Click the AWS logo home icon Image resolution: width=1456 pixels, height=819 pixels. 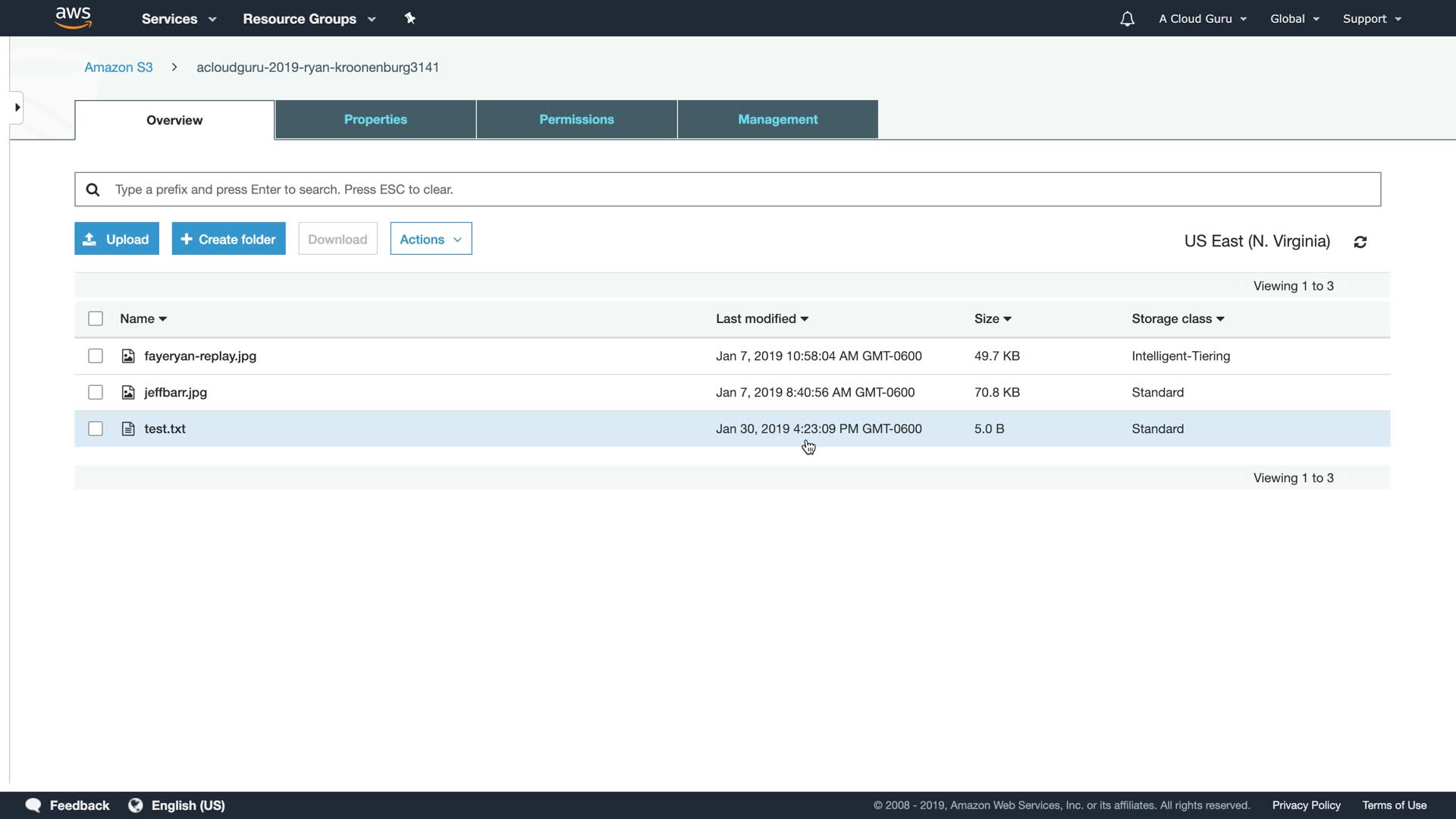click(x=74, y=17)
